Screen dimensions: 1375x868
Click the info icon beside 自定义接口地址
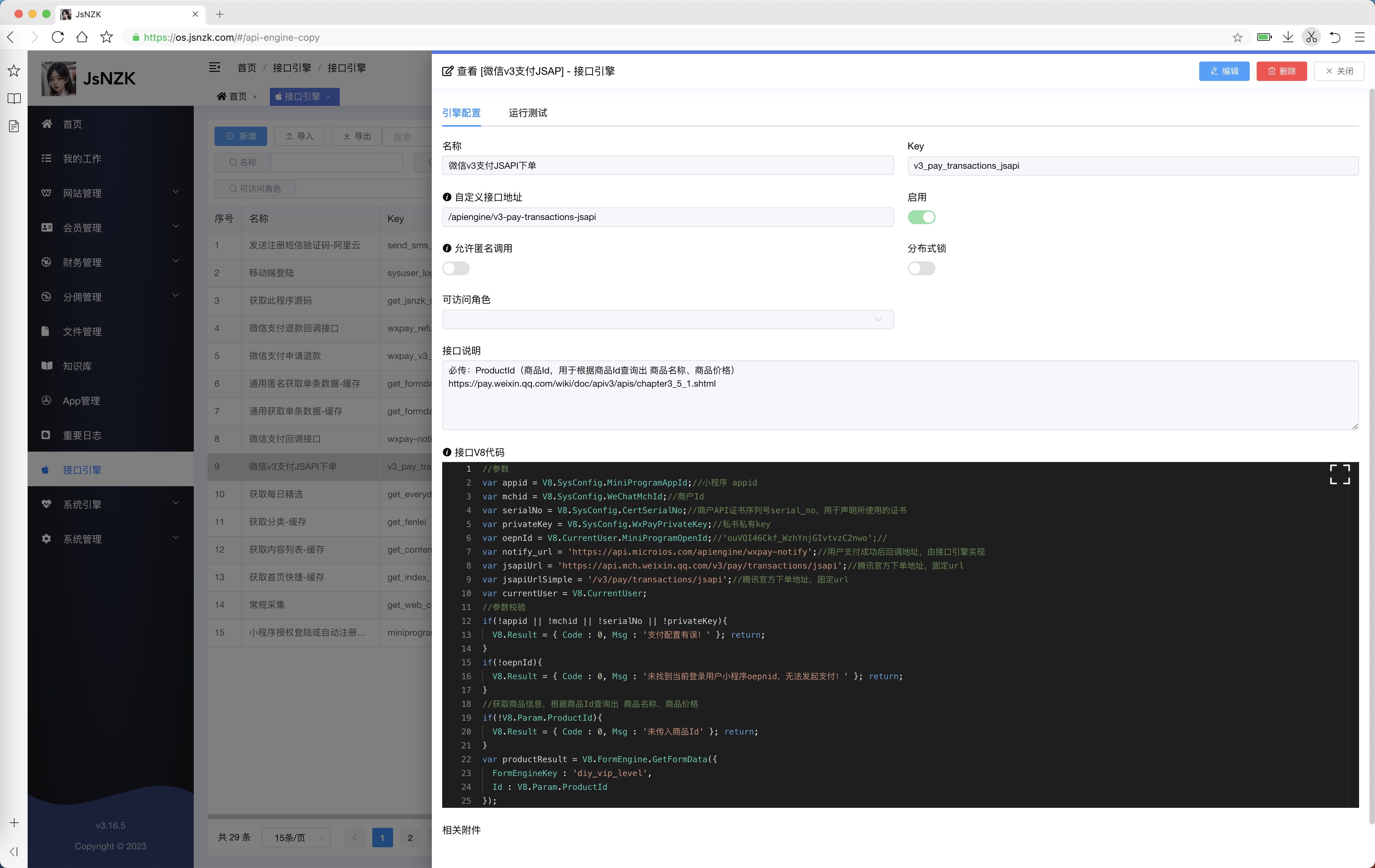pos(447,197)
